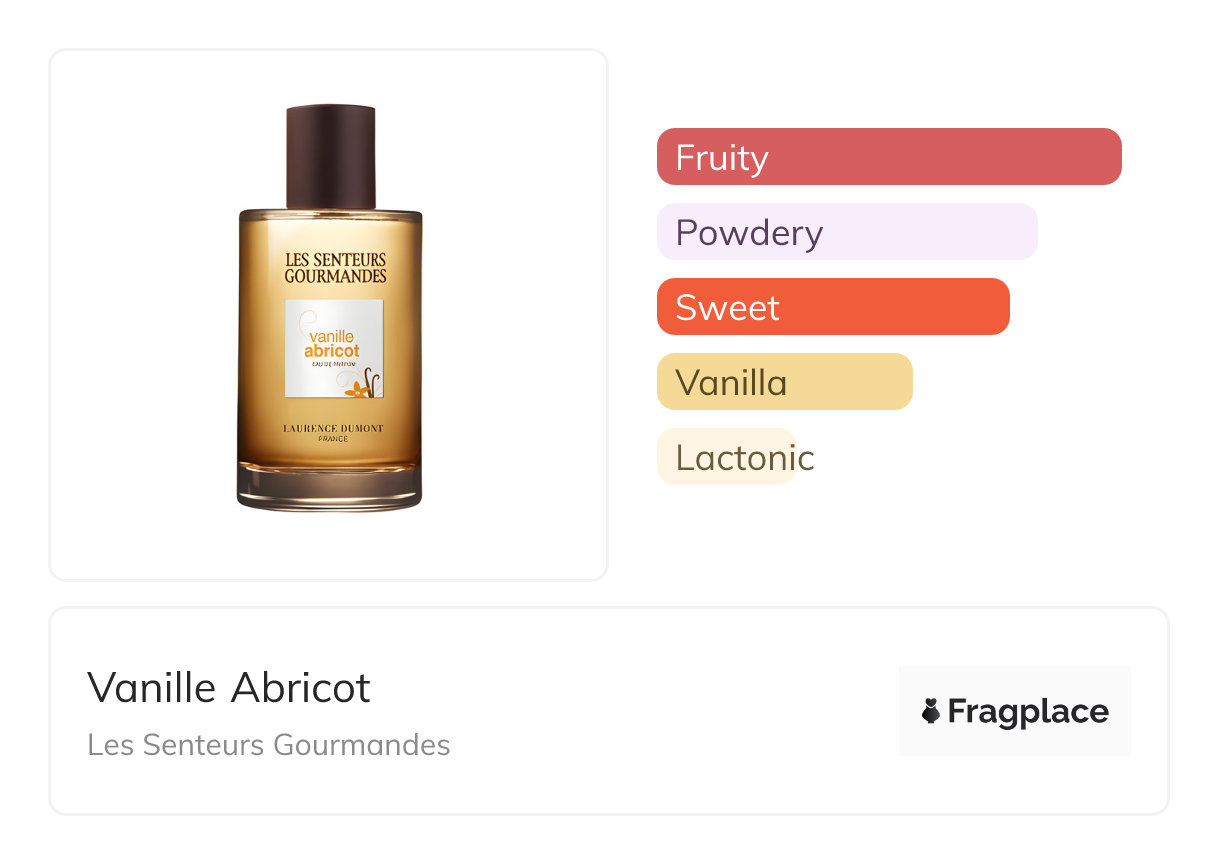The height and width of the screenshot is (864, 1218).
Task: Click the vanille abricot bottle label
Action: [x=334, y=349]
